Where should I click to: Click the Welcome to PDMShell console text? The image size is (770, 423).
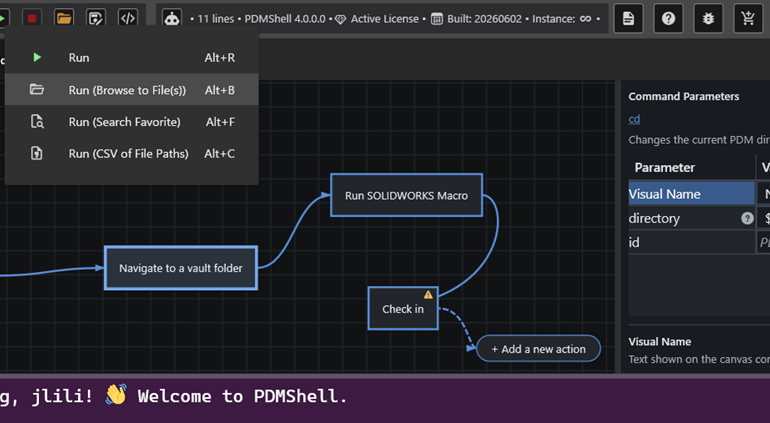pos(242,396)
